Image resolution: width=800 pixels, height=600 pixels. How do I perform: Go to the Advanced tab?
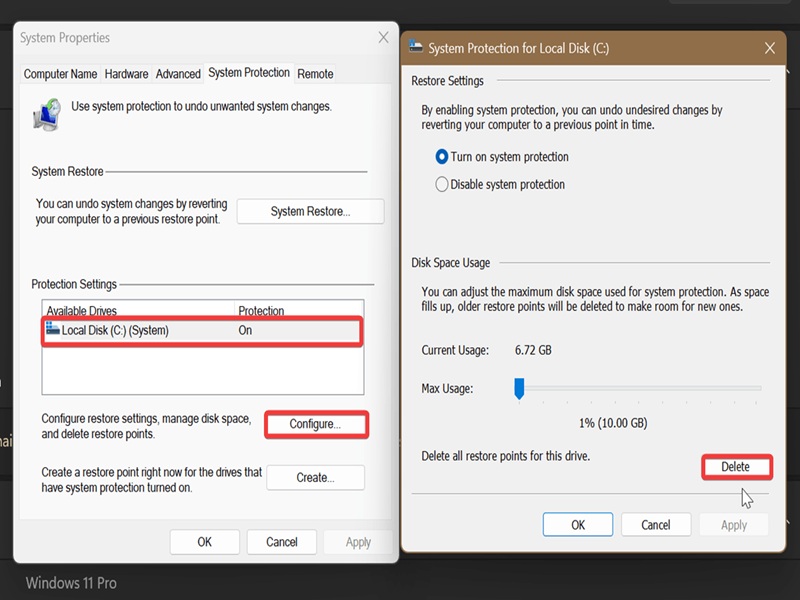point(178,74)
